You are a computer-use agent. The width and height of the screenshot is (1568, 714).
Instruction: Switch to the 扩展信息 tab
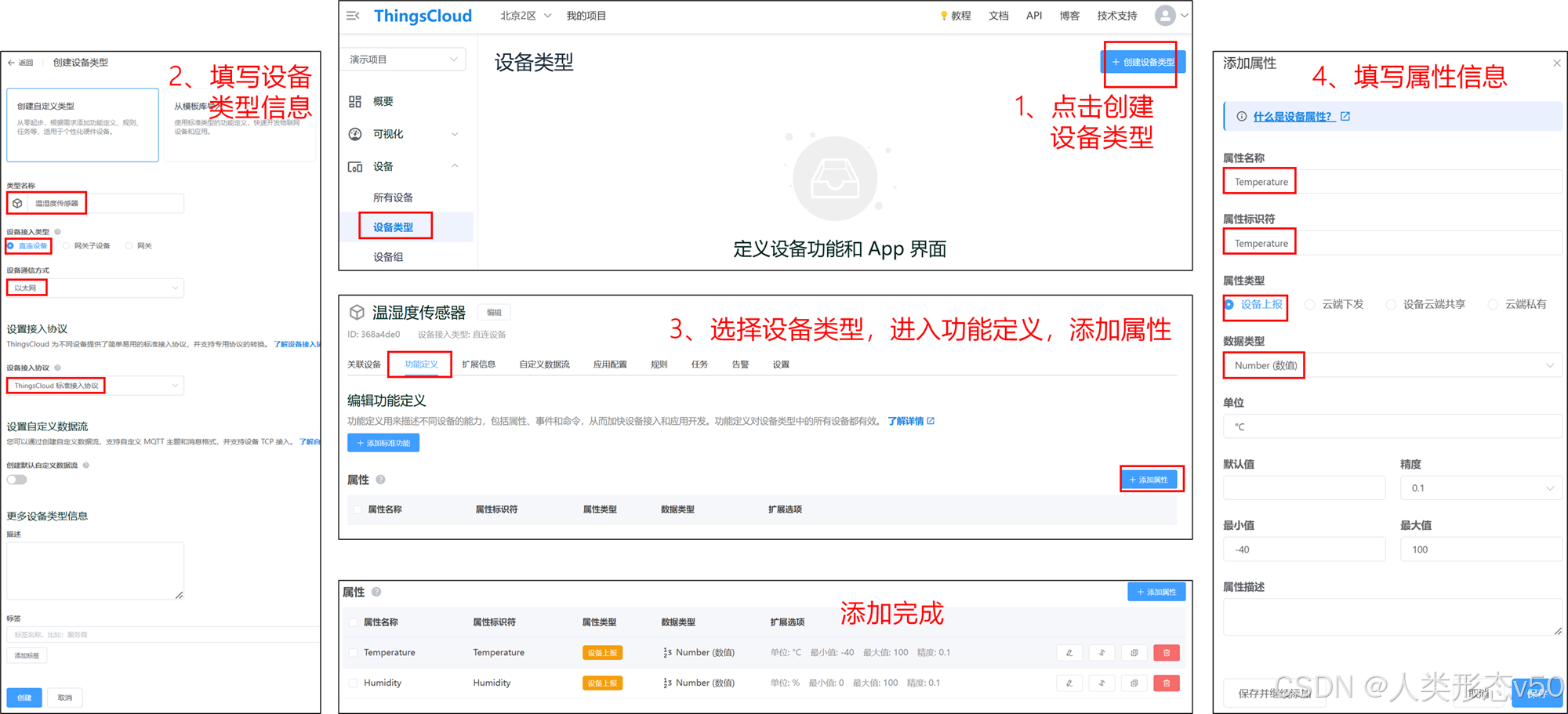[x=478, y=364]
